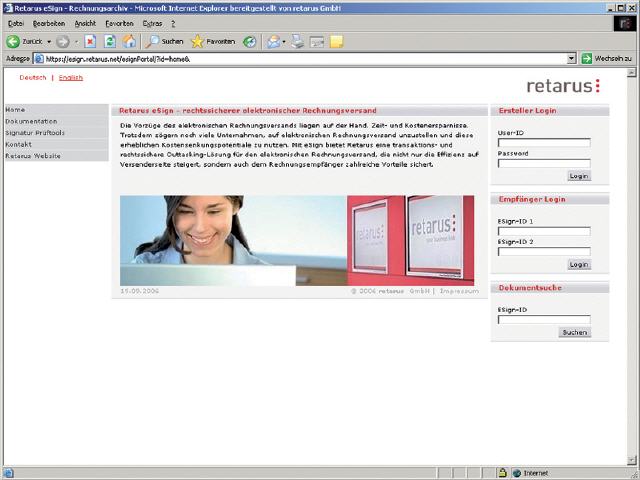The image size is (640, 480).
Task: Click the scrollbar down arrow
Action: pyautogui.click(x=631, y=460)
